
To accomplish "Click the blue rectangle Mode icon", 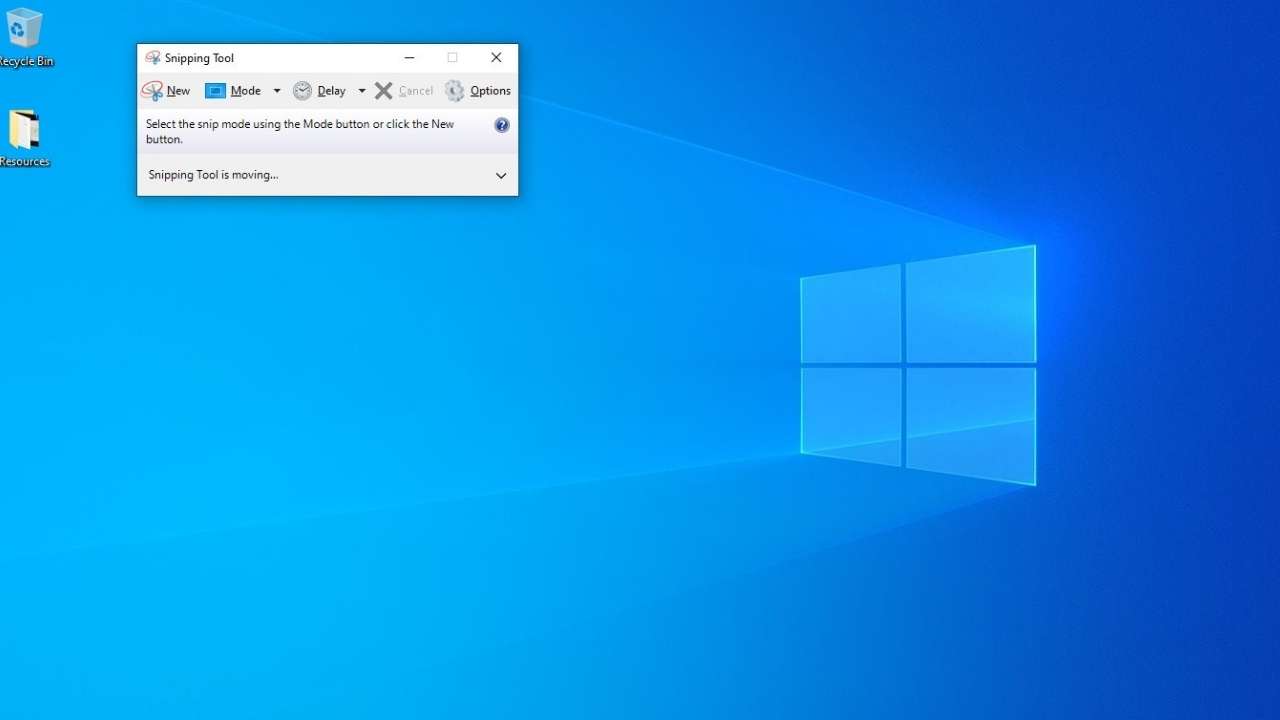I will pos(217,91).
